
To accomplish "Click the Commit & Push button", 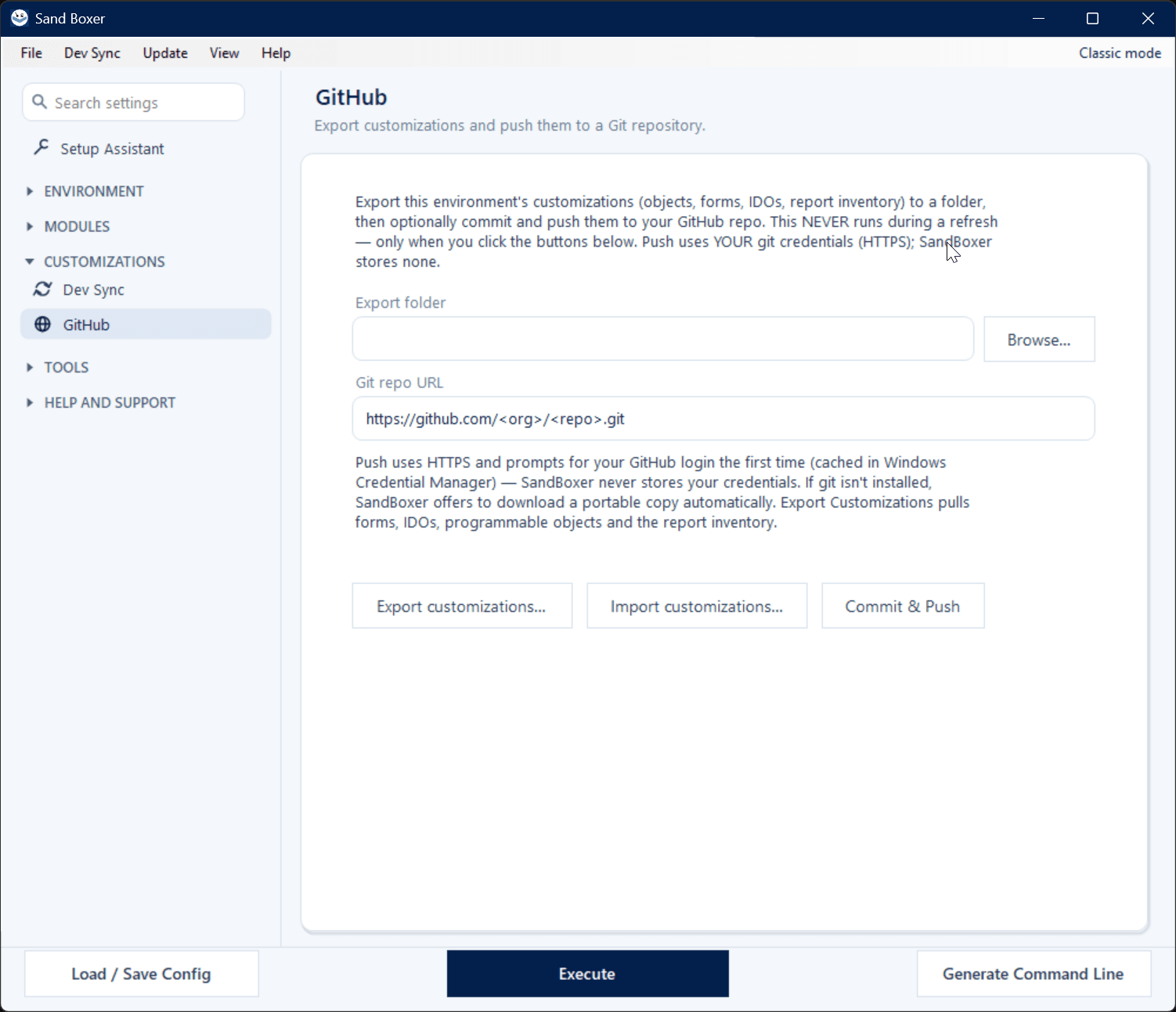I will coord(903,607).
